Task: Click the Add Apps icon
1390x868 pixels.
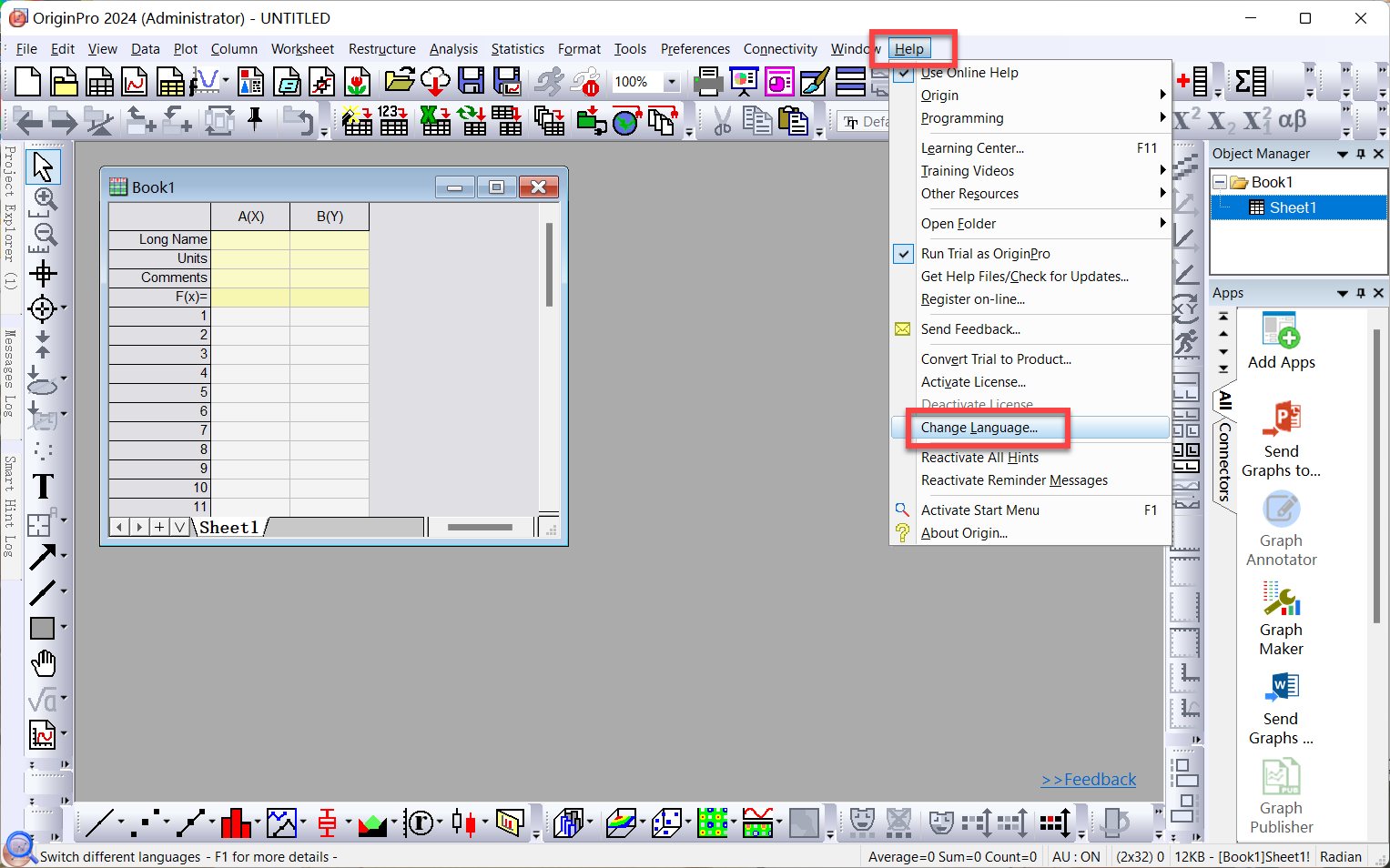Action: pos(1281,331)
